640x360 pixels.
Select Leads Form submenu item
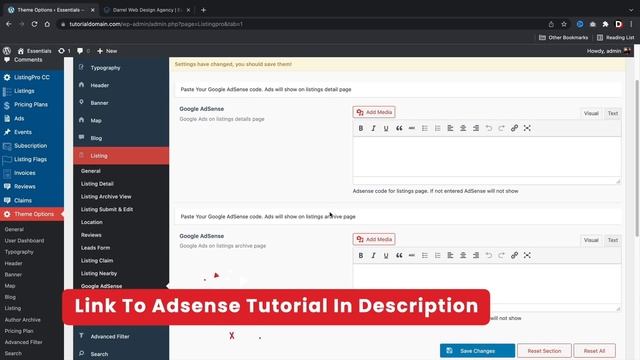(x=96, y=248)
